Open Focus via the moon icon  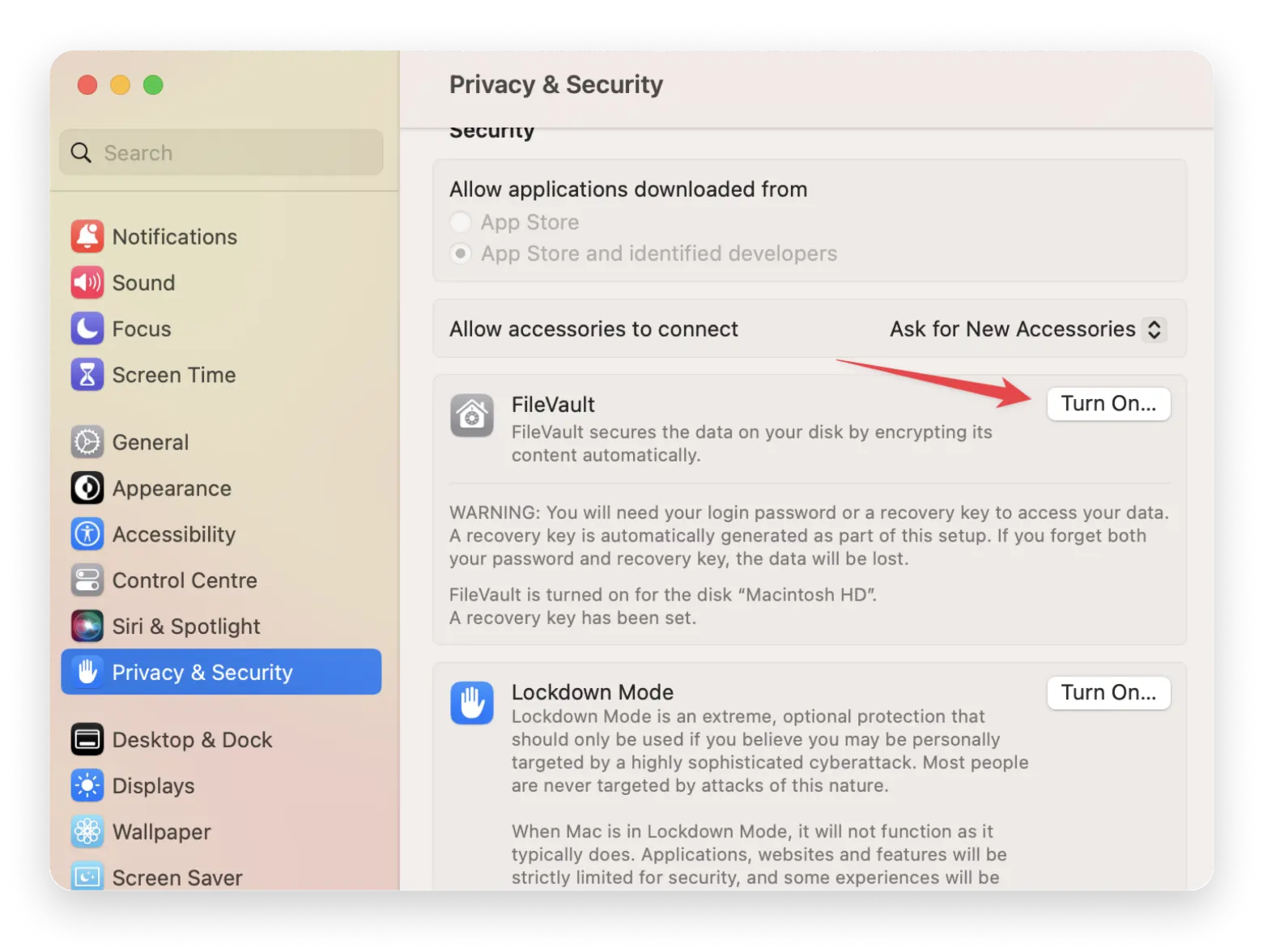point(87,329)
